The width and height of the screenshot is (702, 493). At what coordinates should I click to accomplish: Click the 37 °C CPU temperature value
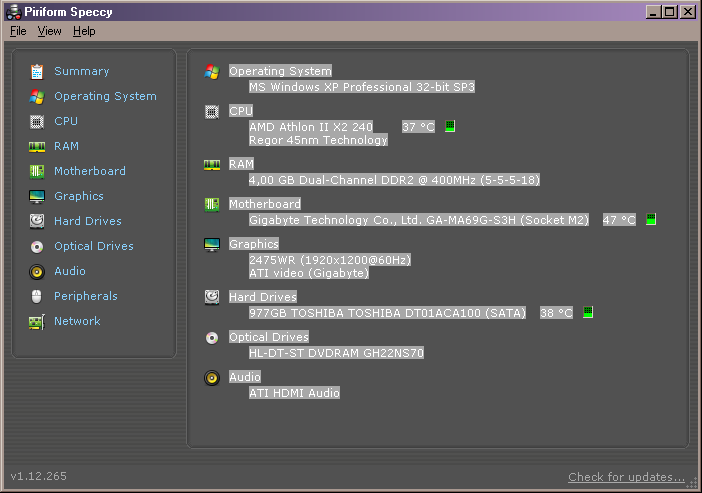click(418, 127)
